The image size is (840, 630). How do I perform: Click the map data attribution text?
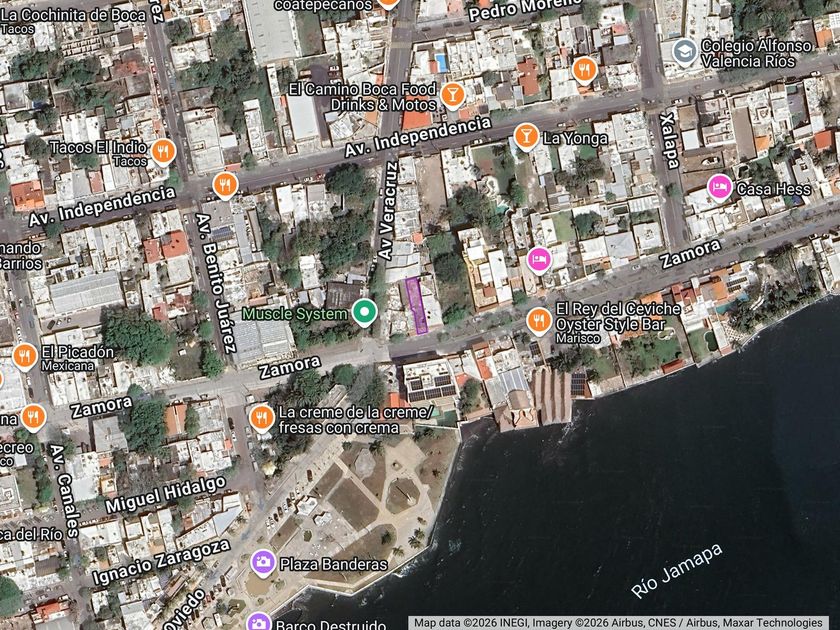click(x=618, y=622)
